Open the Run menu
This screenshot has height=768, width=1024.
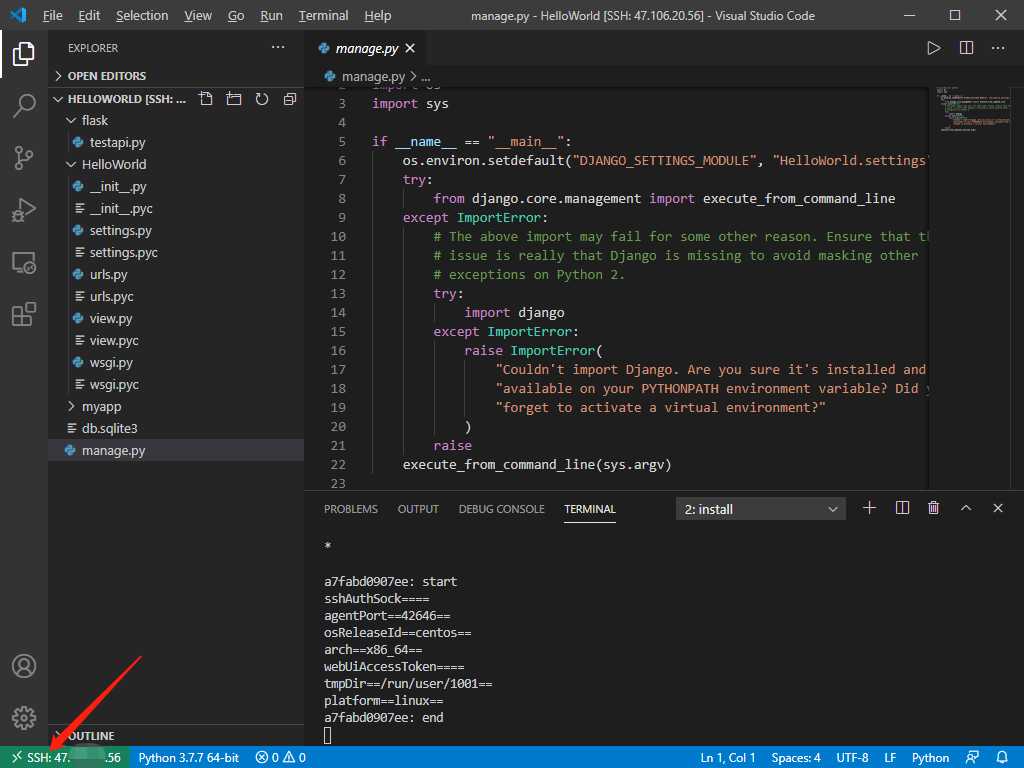point(271,15)
